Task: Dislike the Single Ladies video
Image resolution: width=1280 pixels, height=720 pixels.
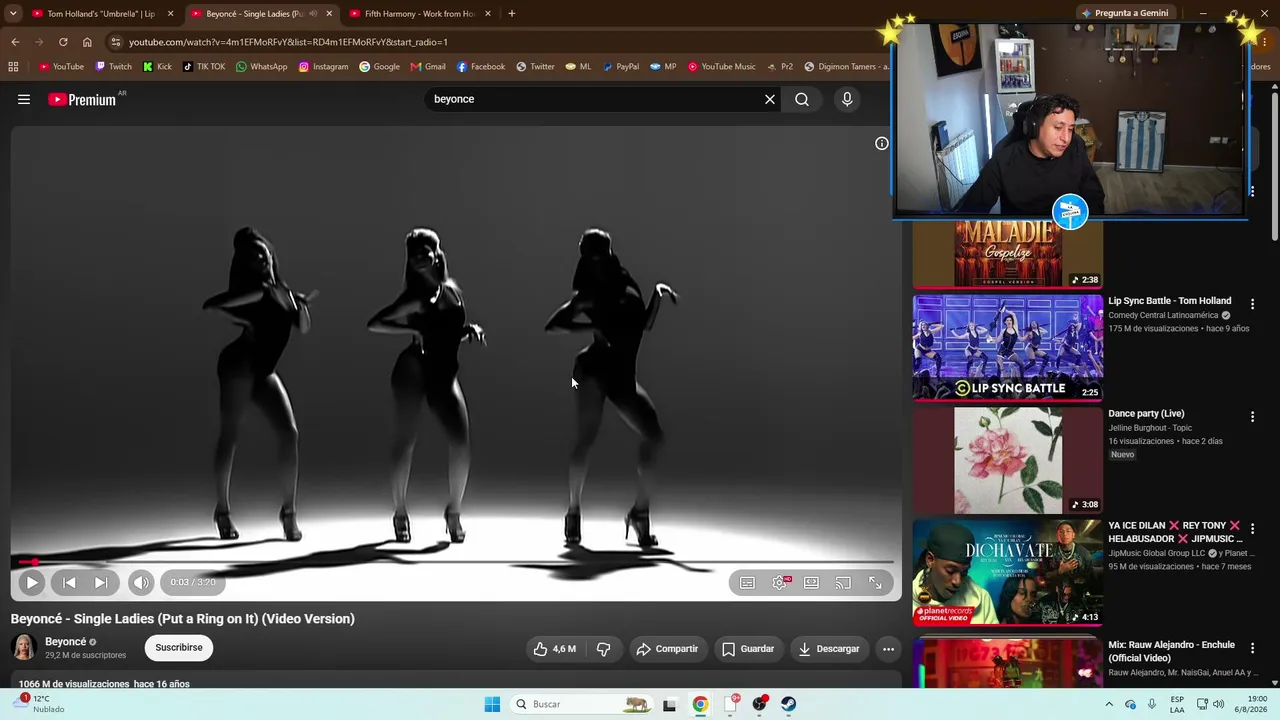Action: pyautogui.click(x=604, y=649)
